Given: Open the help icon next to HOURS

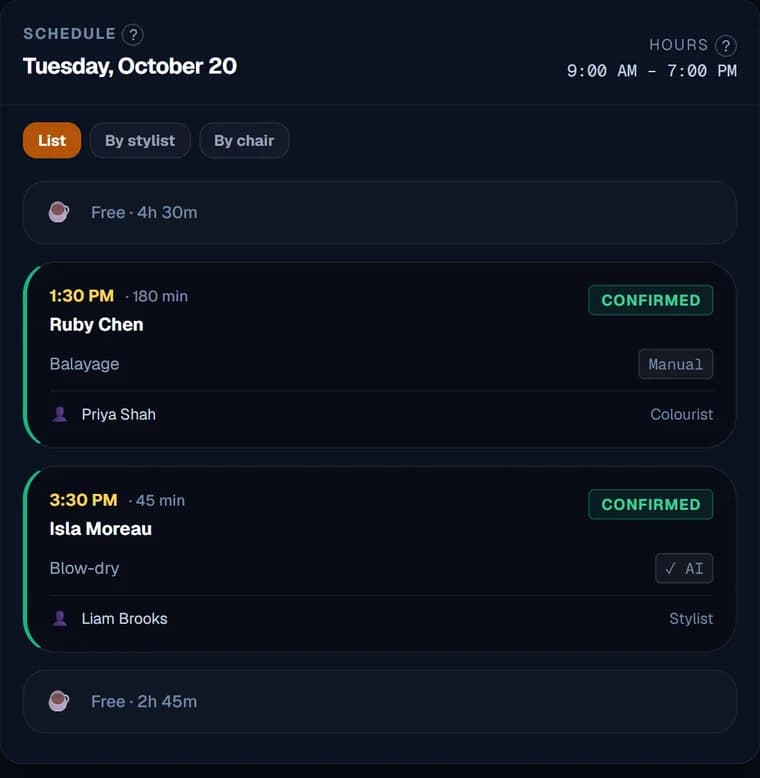Looking at the screenshot, I should tap(726, 46).
